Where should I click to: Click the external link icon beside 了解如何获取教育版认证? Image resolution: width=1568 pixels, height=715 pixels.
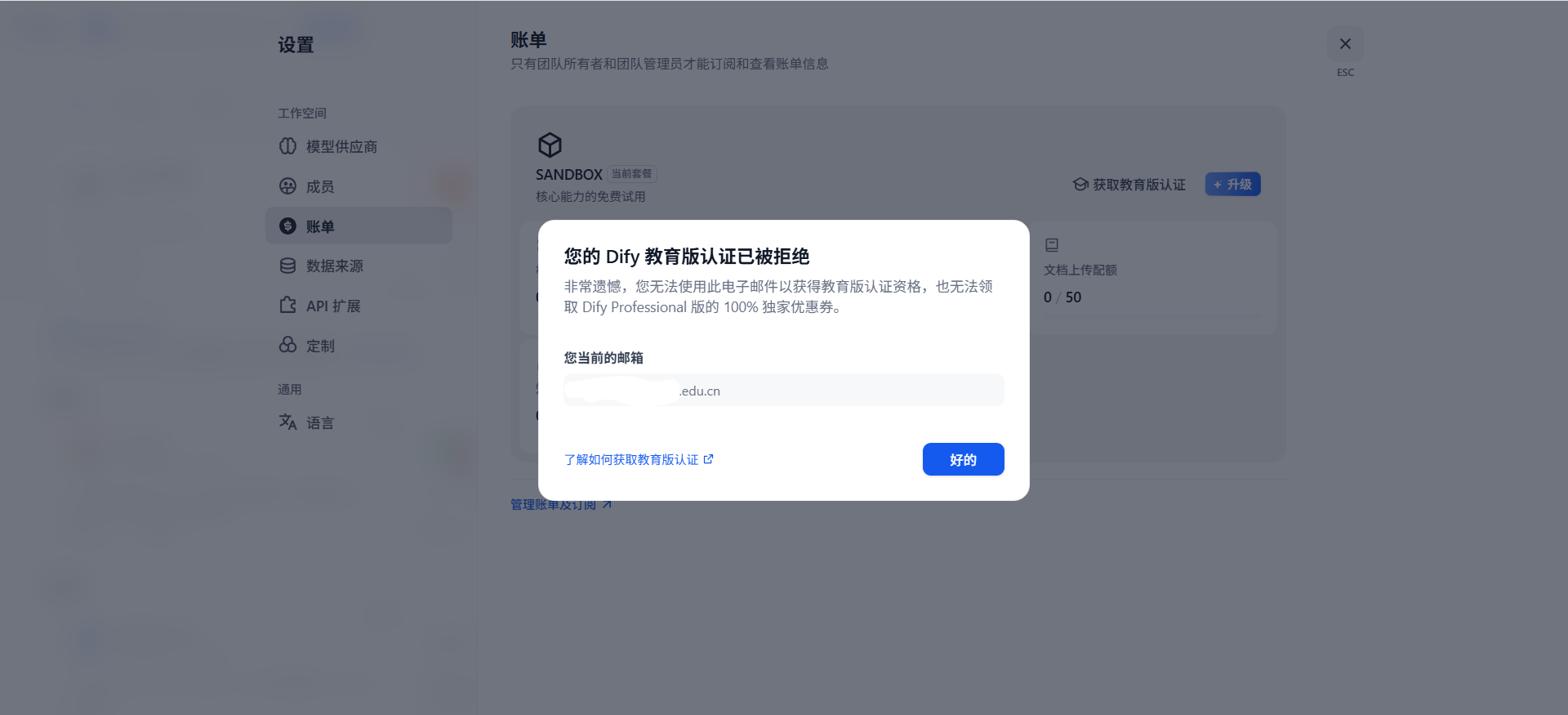click(708, 459)
